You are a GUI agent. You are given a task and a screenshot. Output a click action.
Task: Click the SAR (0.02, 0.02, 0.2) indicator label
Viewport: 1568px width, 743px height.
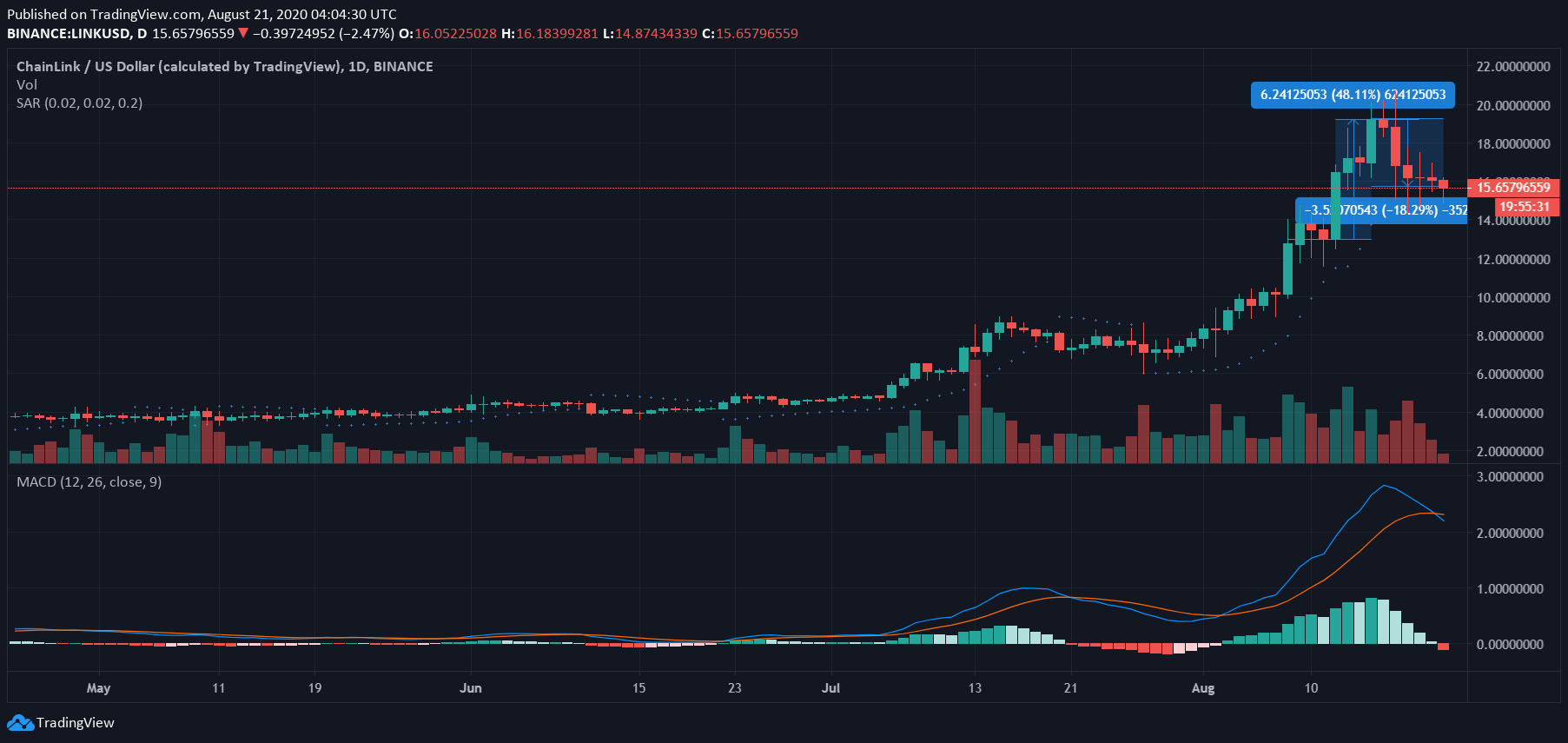coord(80,103)
